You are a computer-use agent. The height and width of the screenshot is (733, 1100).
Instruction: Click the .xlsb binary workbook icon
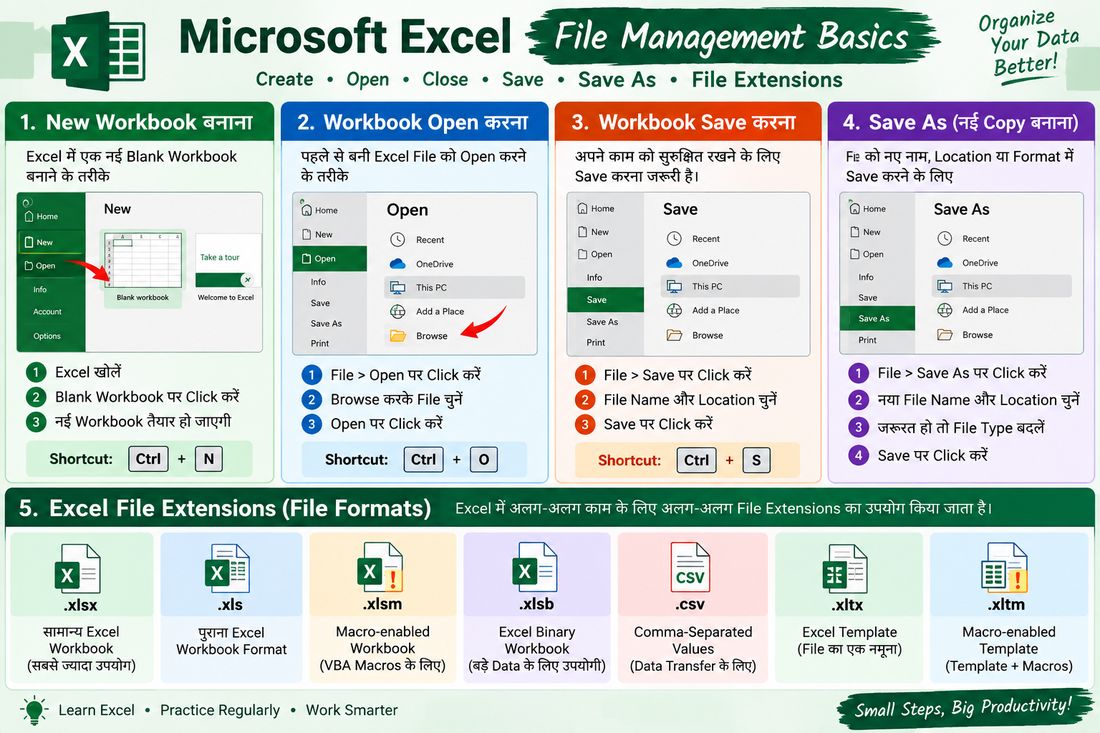pos(534,567)
